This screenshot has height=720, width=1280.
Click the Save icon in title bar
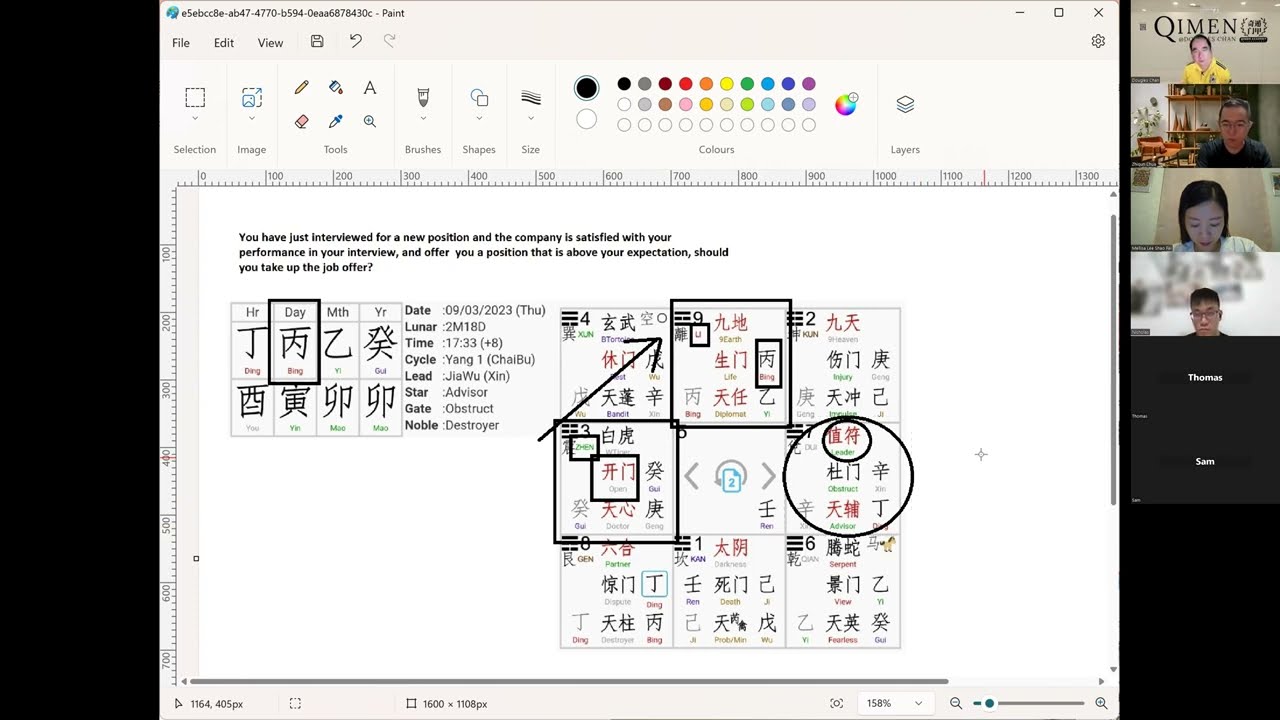(317, 42)
